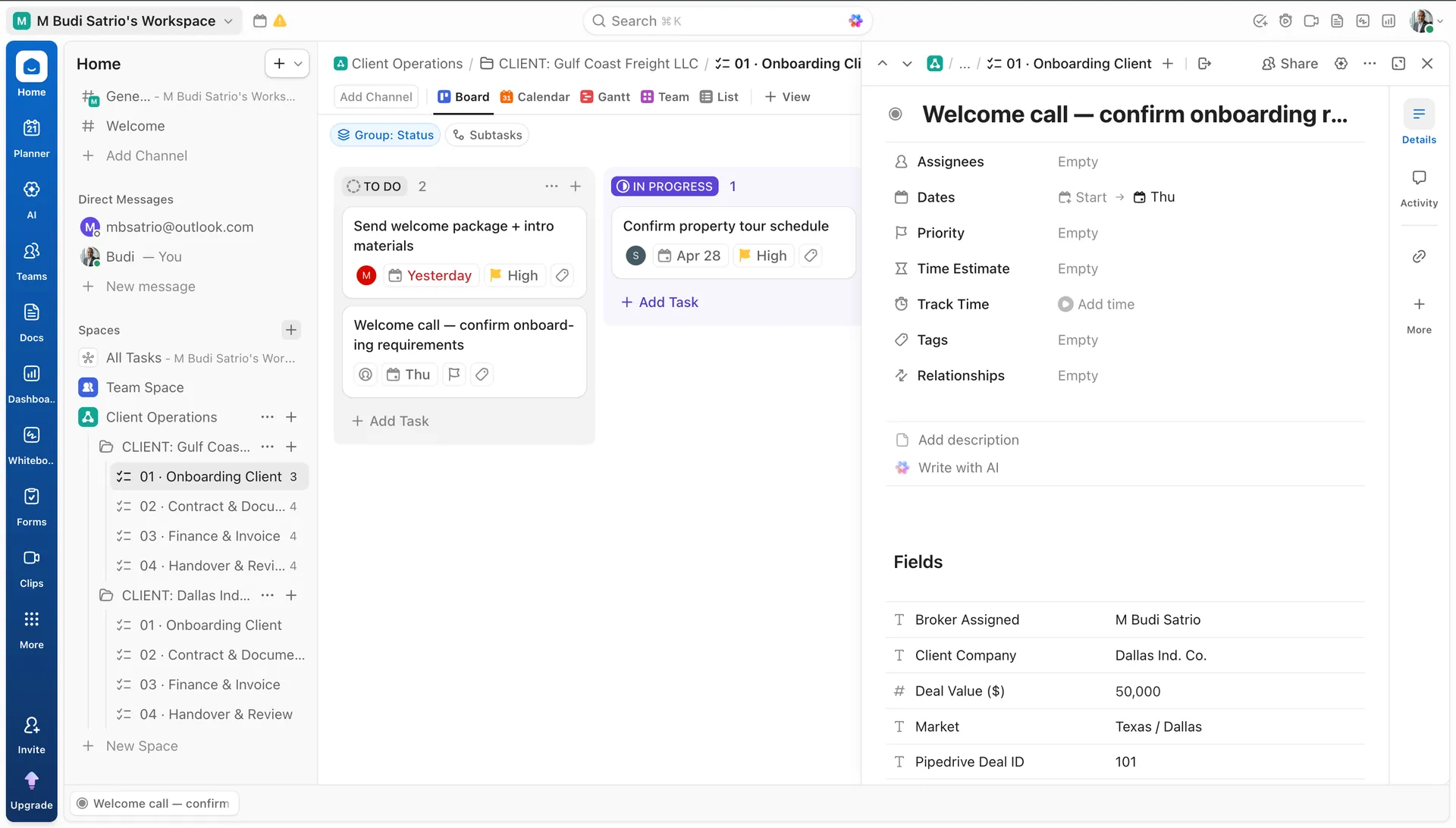Screen dimensions: 1456x828
Task: Expand the dropdown next to Home's plus button
Action: coord(299,64)
